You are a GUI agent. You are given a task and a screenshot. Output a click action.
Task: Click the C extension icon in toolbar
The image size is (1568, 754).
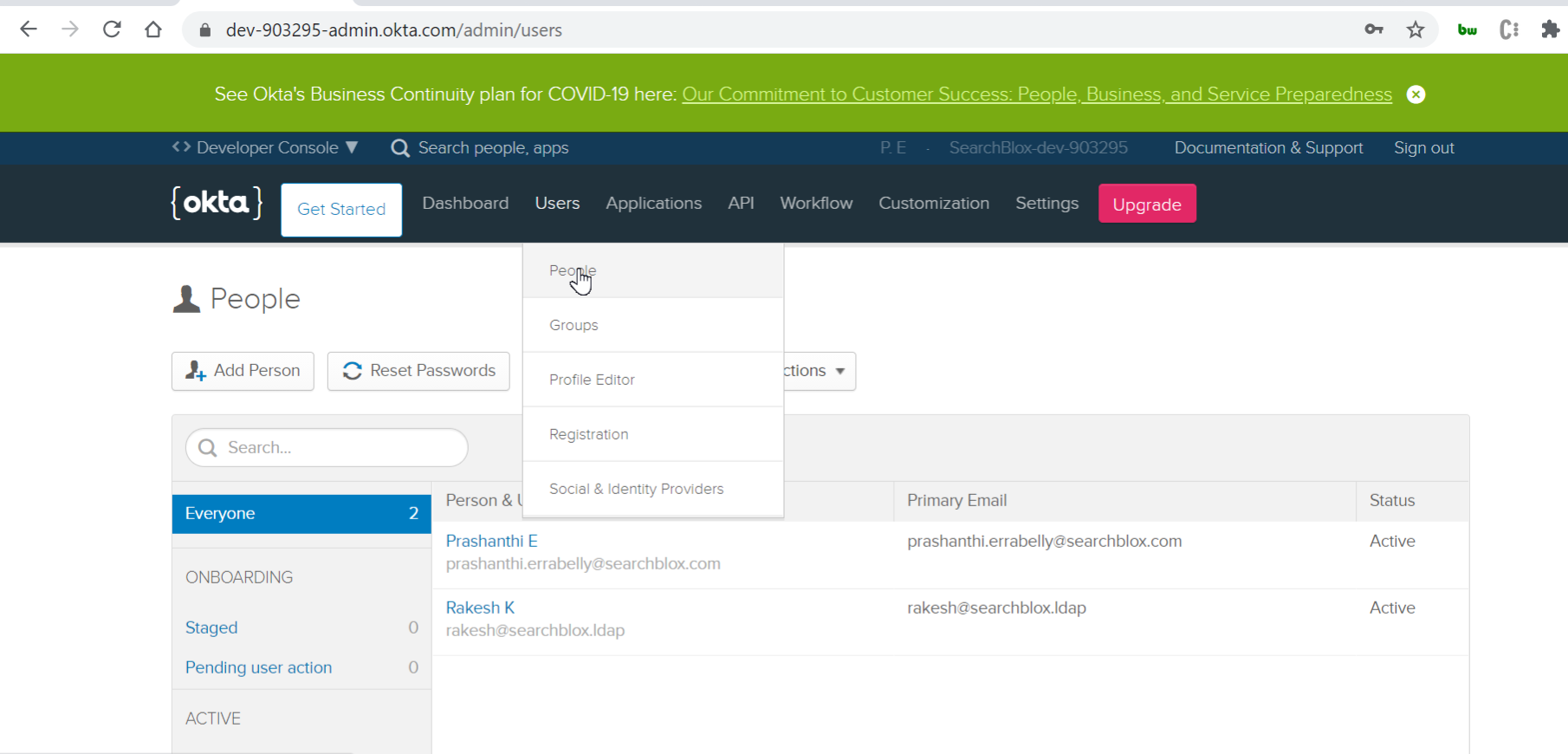[1509, 29]
